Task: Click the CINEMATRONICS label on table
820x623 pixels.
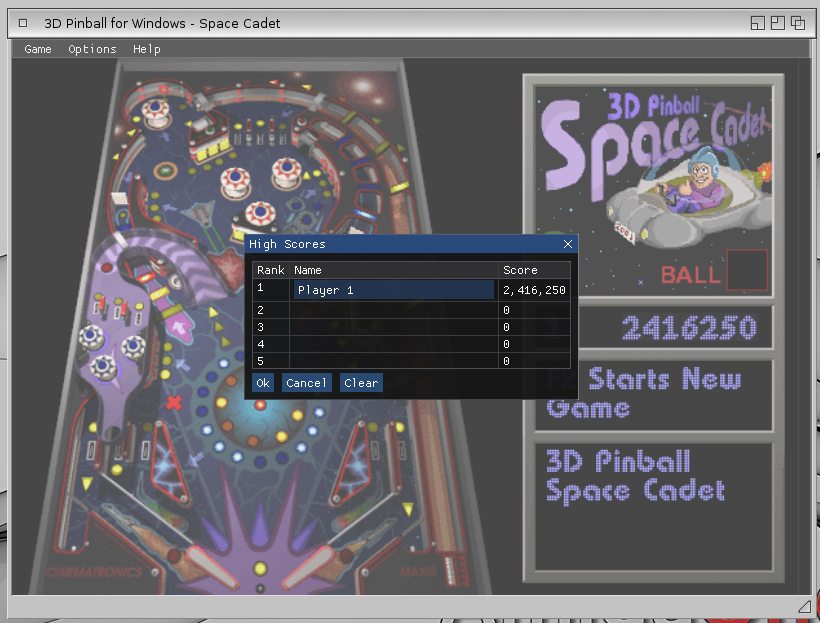Action: point(94,572)
